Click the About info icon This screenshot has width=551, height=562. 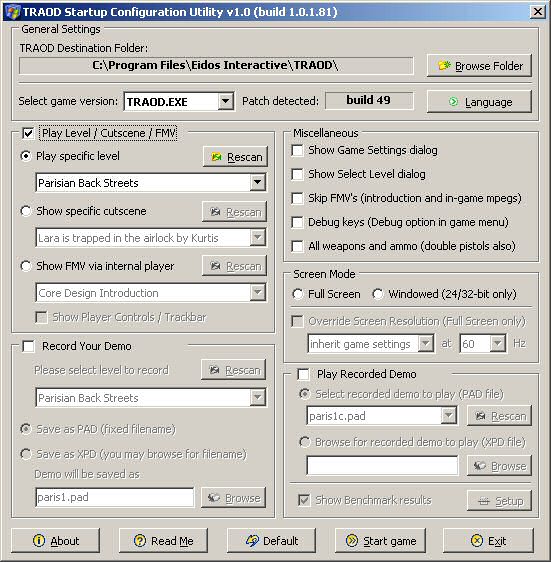39,540
